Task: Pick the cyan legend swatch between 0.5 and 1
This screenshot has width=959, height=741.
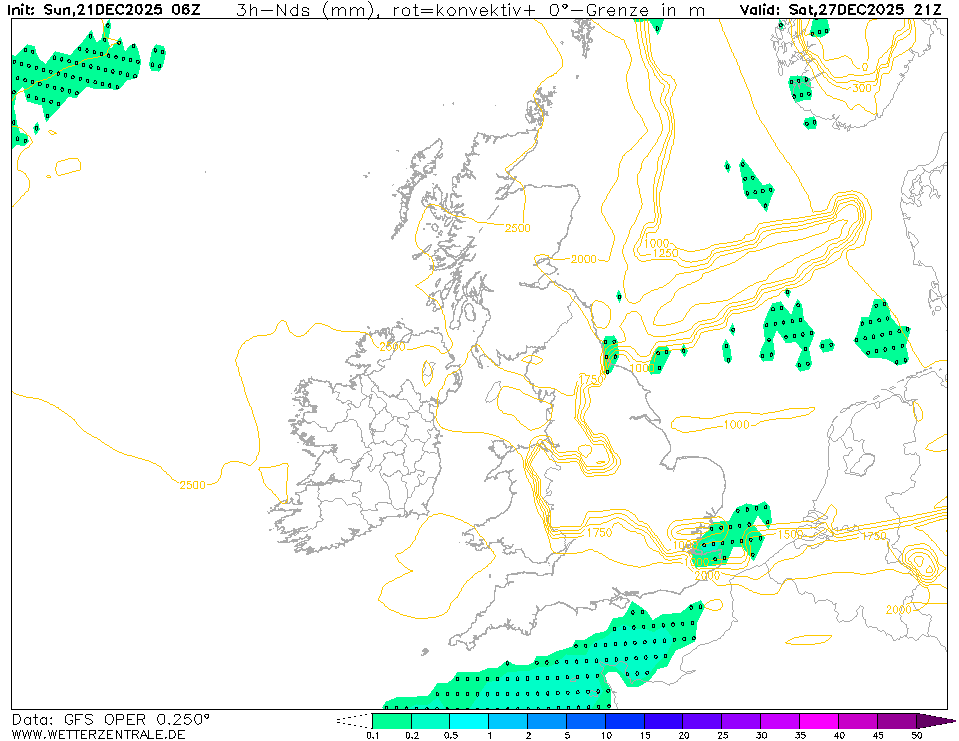Action: click(469, 720)
